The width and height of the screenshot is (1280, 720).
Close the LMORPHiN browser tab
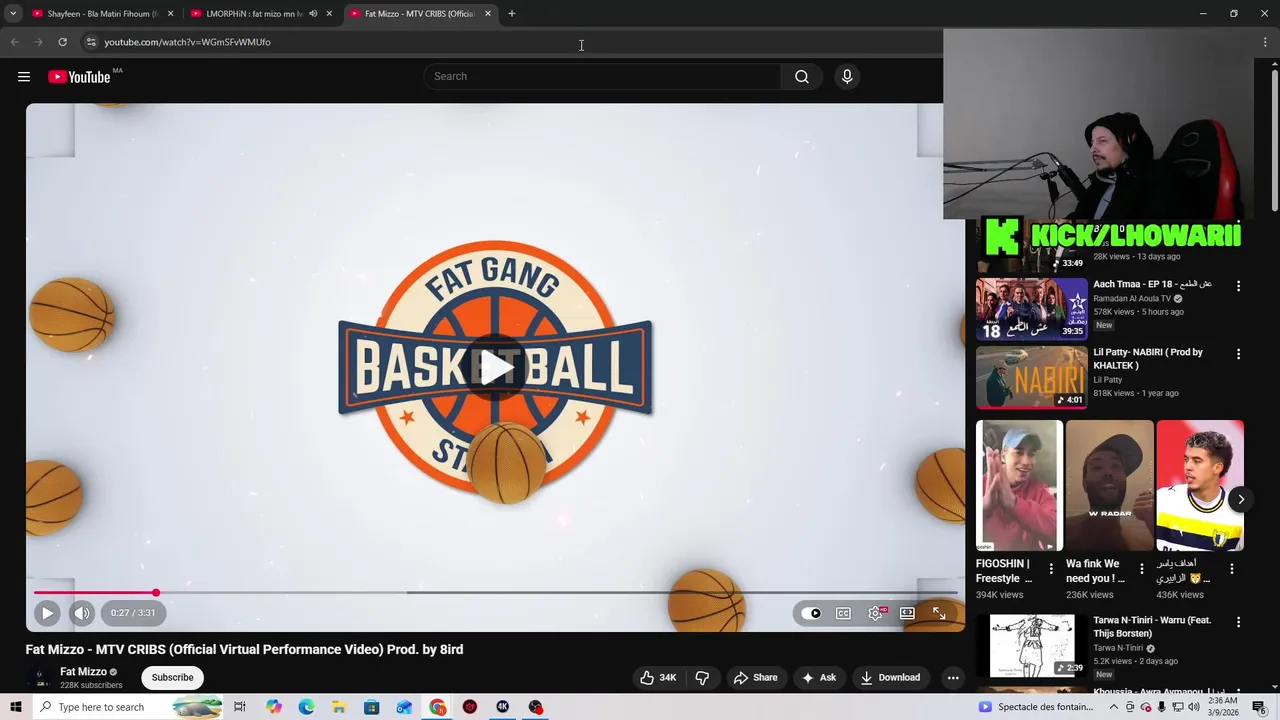coord(329,14)
